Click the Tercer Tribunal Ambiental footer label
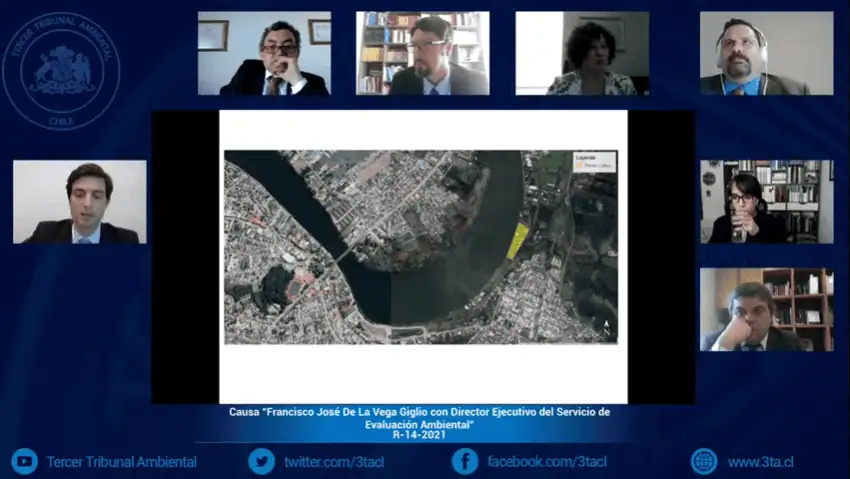850x479 pixels. [x=121, y=462]
